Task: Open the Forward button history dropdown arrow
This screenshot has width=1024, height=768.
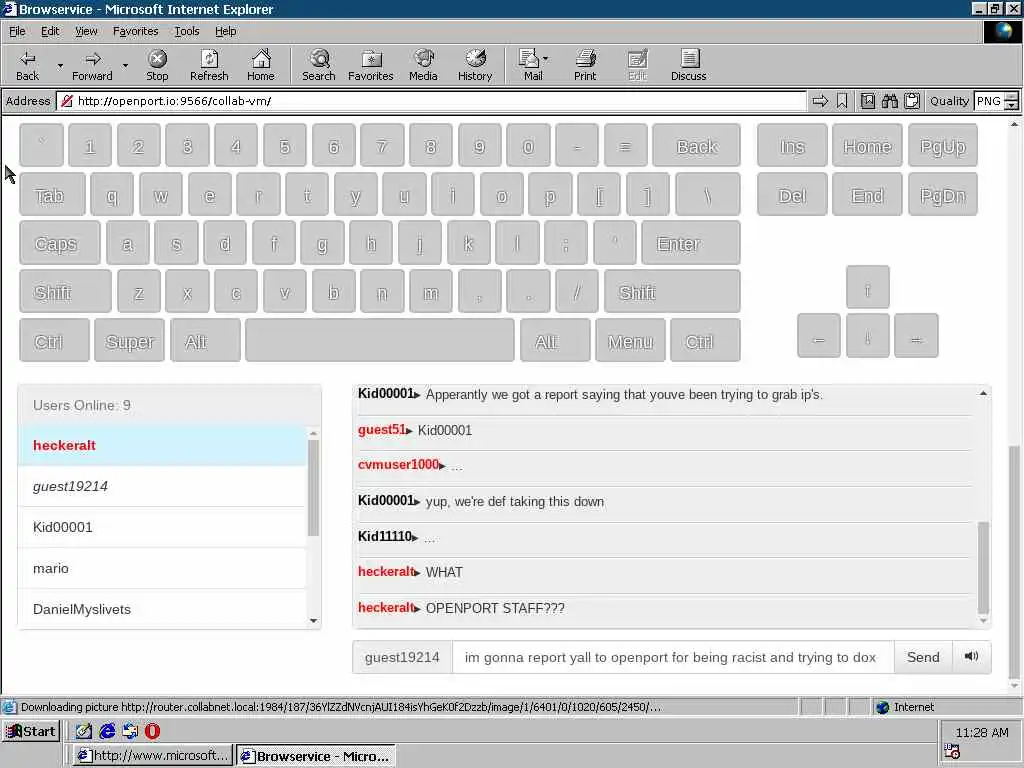Action: [x=125, y=65]
